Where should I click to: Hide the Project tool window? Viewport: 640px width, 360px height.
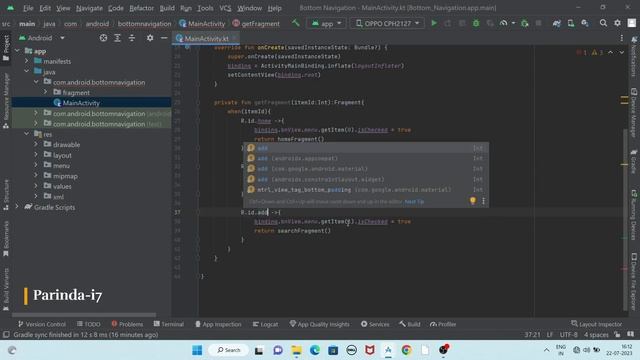[164, 38]
